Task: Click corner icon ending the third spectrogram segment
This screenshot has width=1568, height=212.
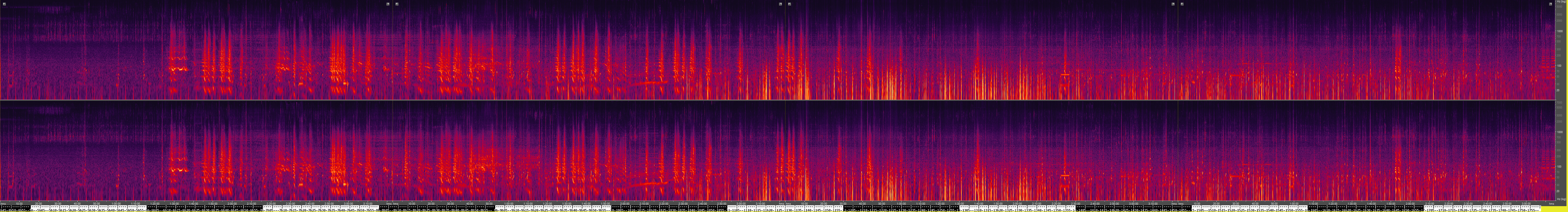Action: [x=1173, y=4]
